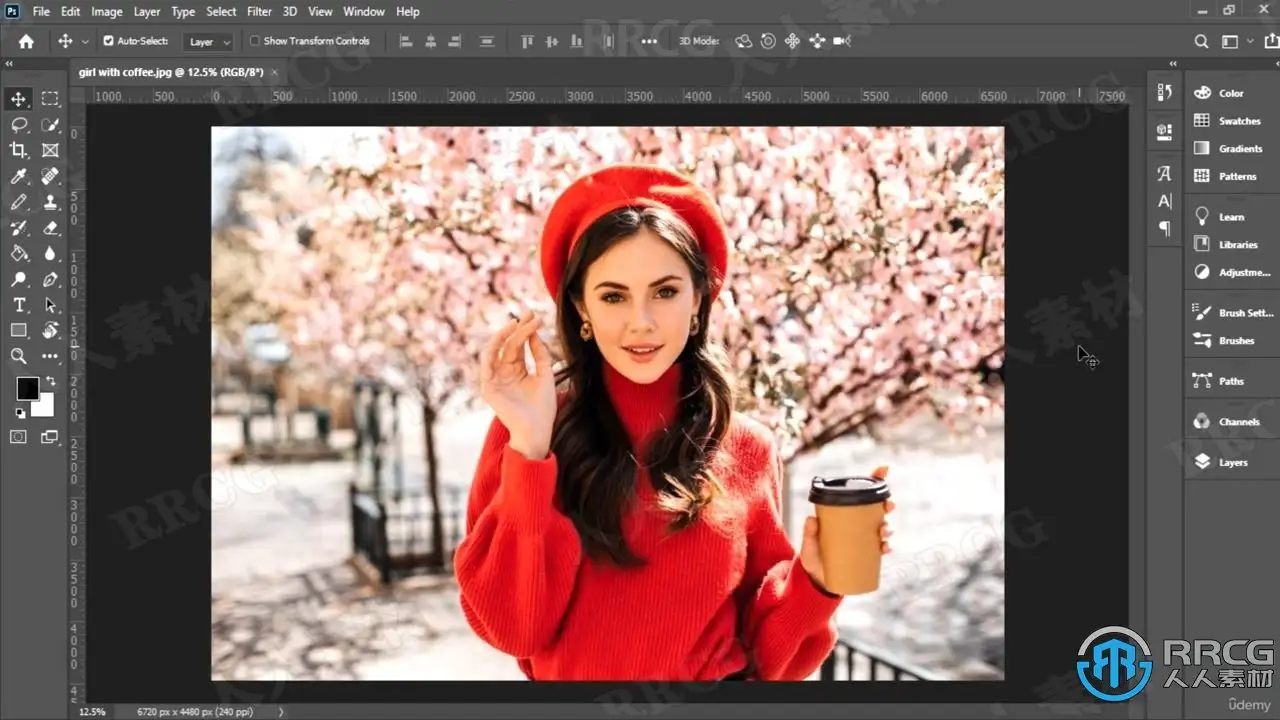Image resolution: width=1280 pixels, height=720 pixels.
Task: Expand the status bar info arrow
Action: pyautogui.click(x=280, y=712)
